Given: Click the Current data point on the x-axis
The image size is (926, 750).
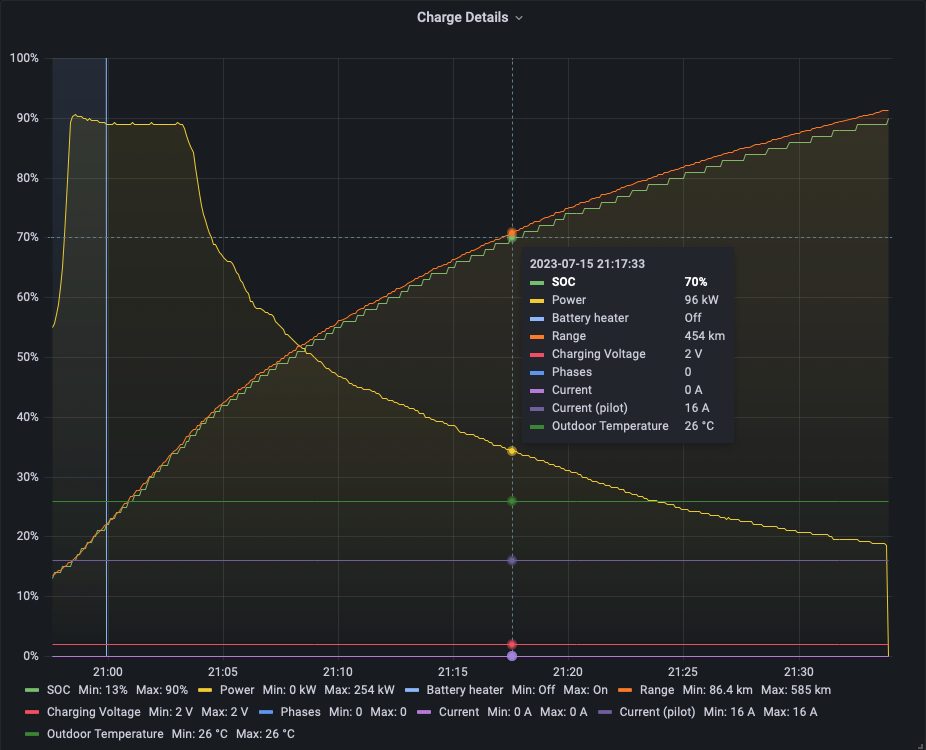Looking at the screenshot, I should 512,656.
